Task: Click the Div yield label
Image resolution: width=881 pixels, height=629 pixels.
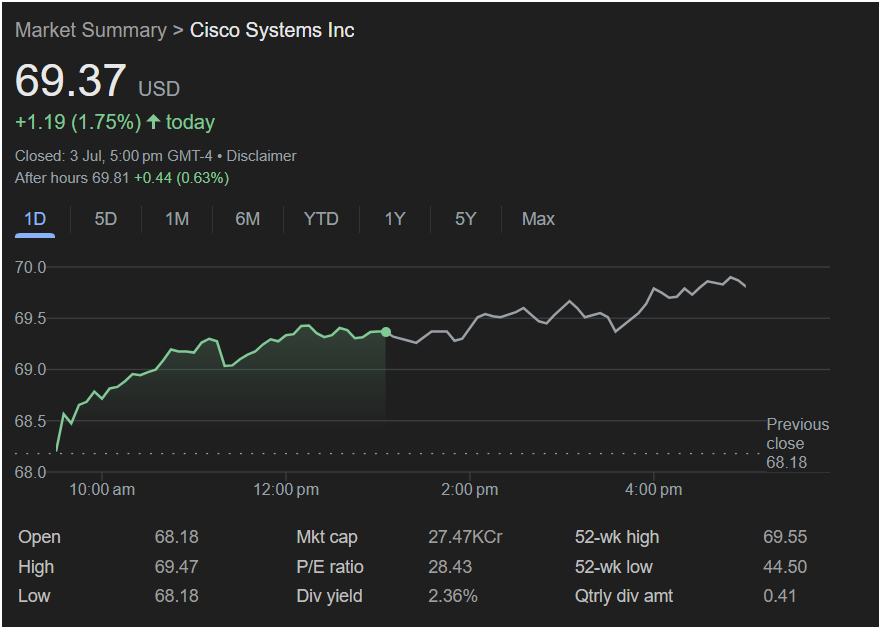Action: pos(329,596)
